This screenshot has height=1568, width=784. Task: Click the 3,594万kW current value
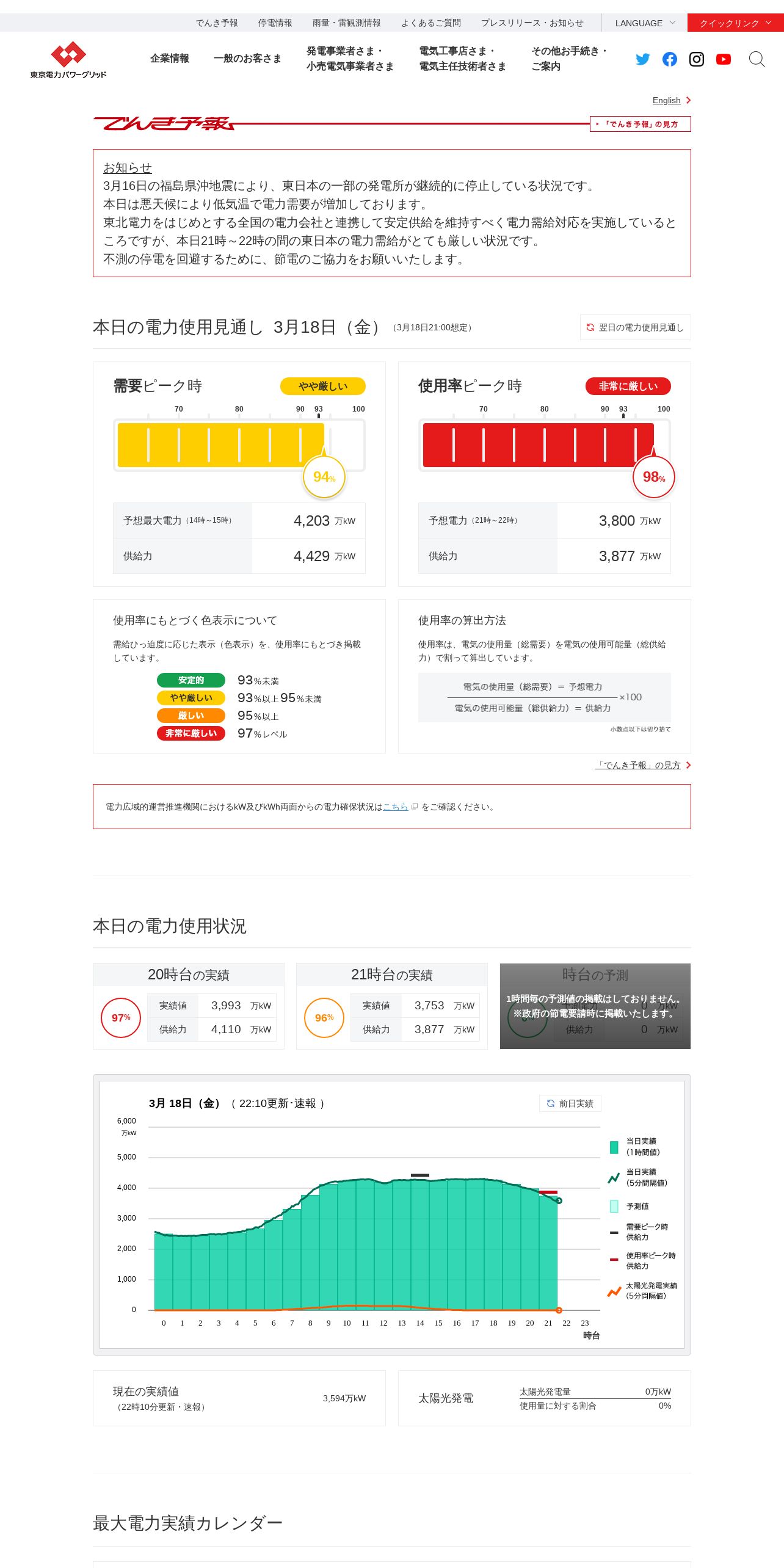coord(344,1398)
